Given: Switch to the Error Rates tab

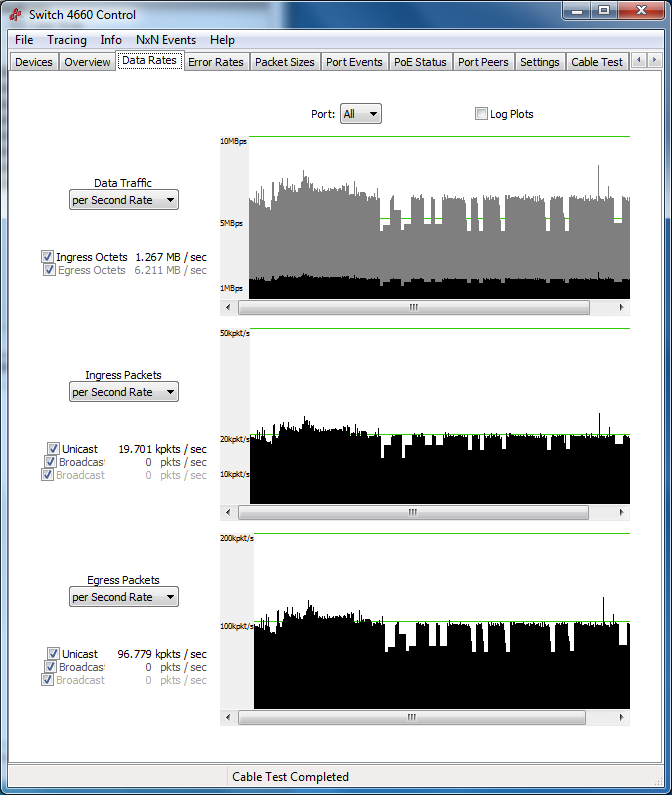Looking at the screenshot, I should pos(216,62).
